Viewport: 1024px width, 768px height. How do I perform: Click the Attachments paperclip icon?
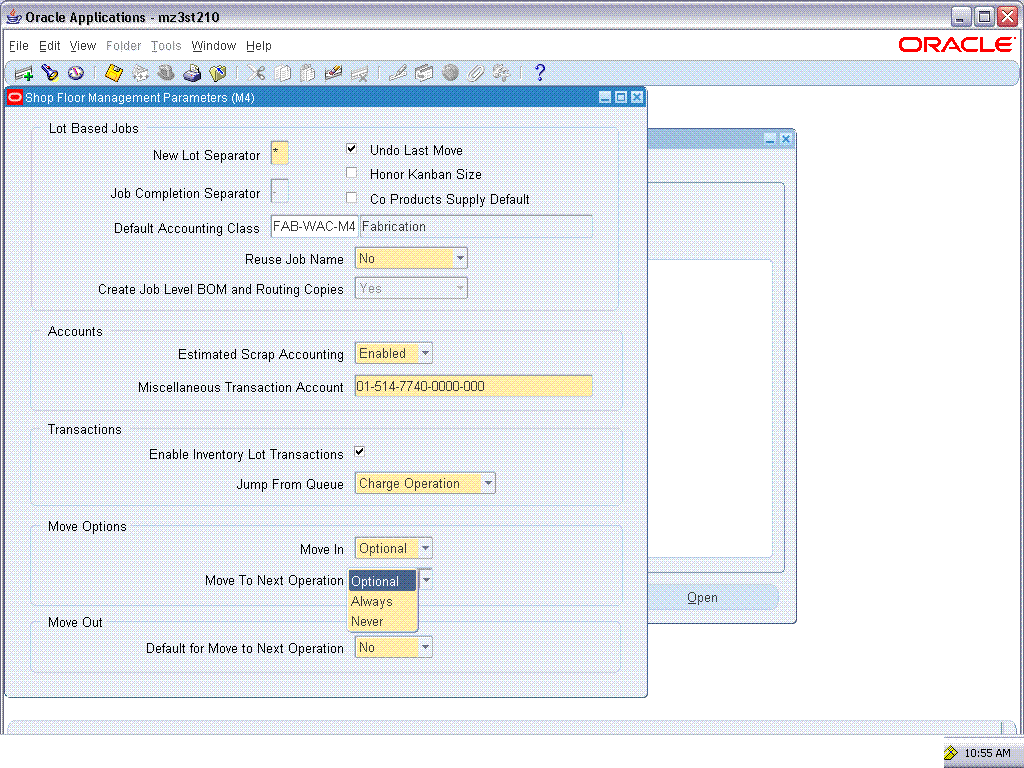pos(475,72)
